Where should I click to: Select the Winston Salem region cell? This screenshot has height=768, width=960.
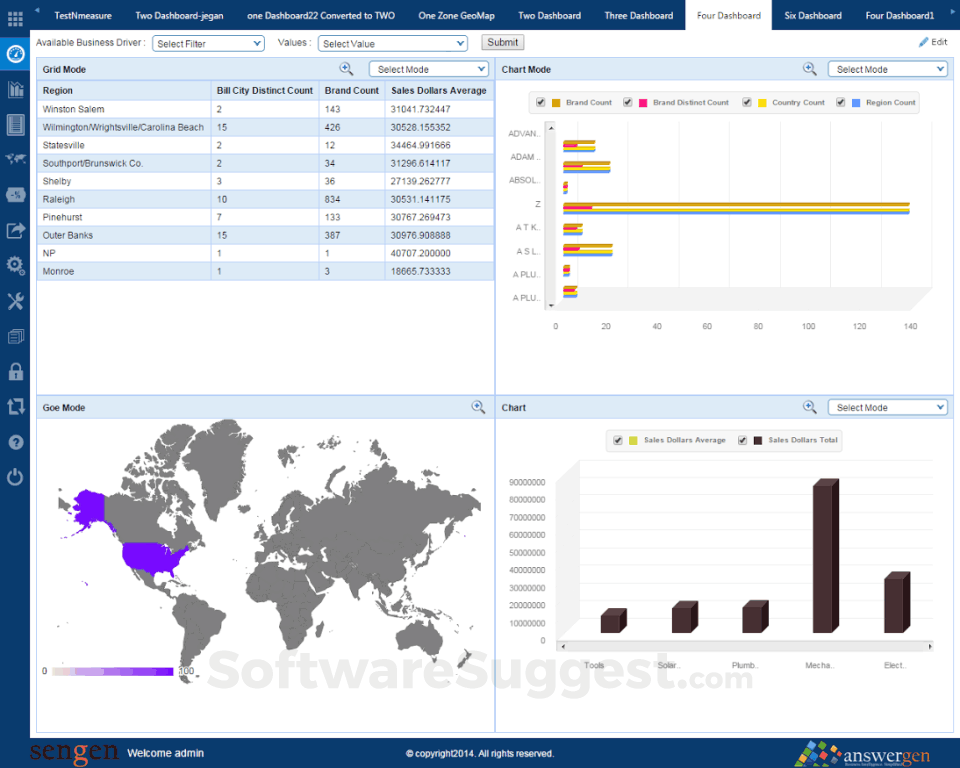coord(124,109)
